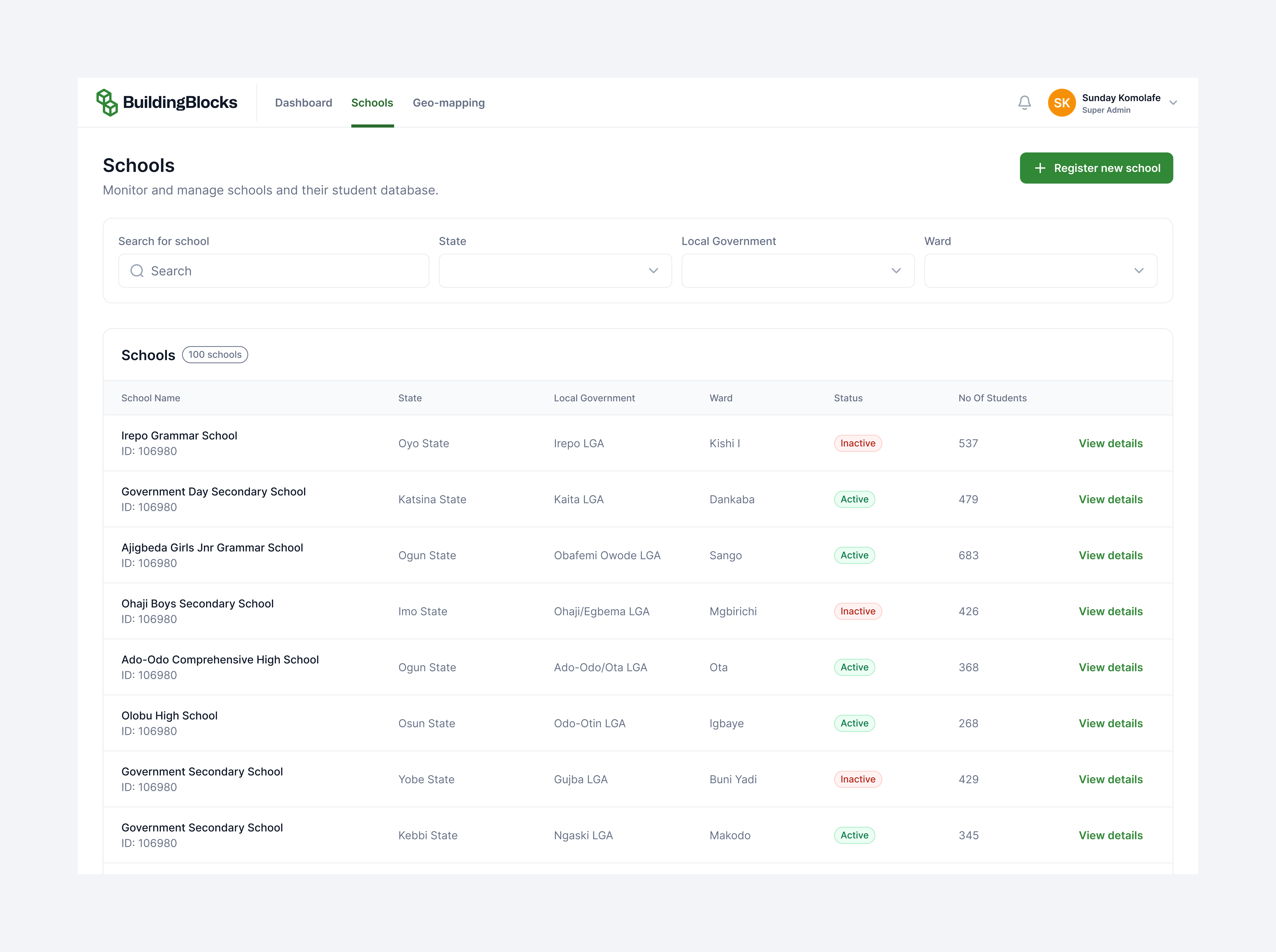Switch to the Dashboard tab

coord(303,103)
